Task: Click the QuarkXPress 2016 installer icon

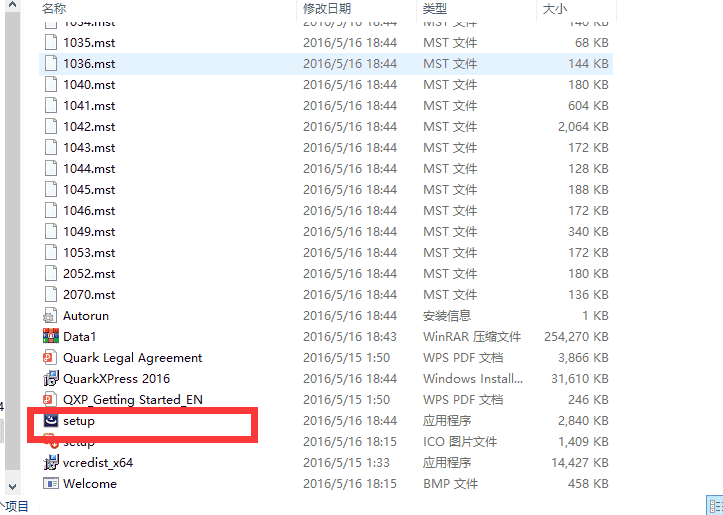Action: click(51, 378)
